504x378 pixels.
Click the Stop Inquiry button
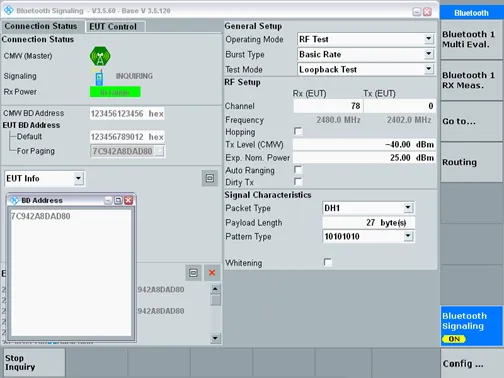(x=34, y=363)
